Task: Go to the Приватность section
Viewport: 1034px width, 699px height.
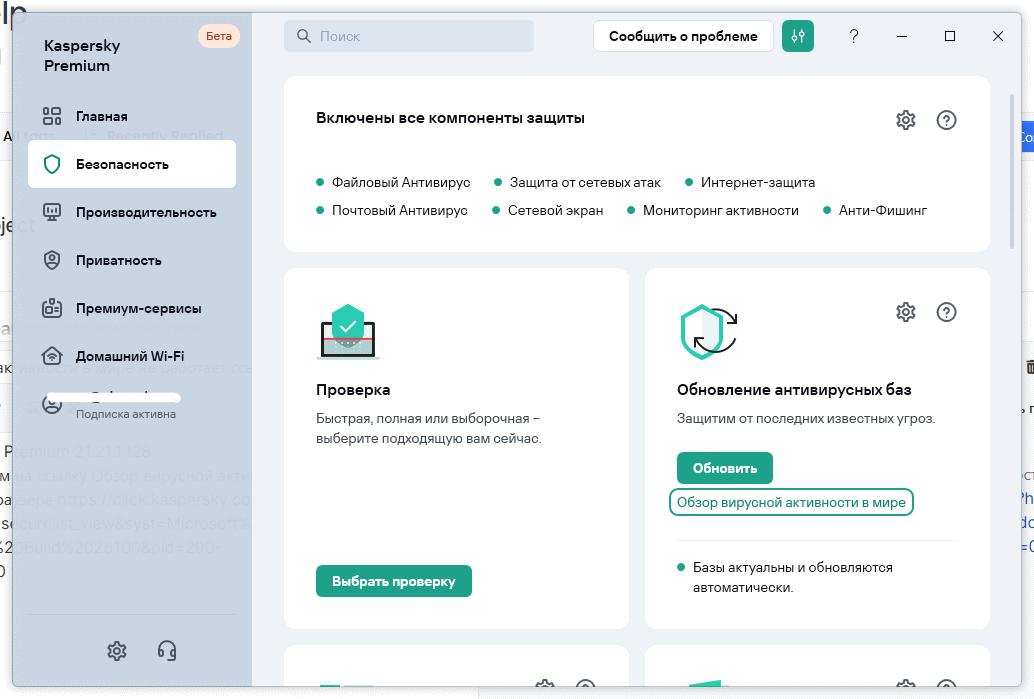Action: click(x=132, y=260)
